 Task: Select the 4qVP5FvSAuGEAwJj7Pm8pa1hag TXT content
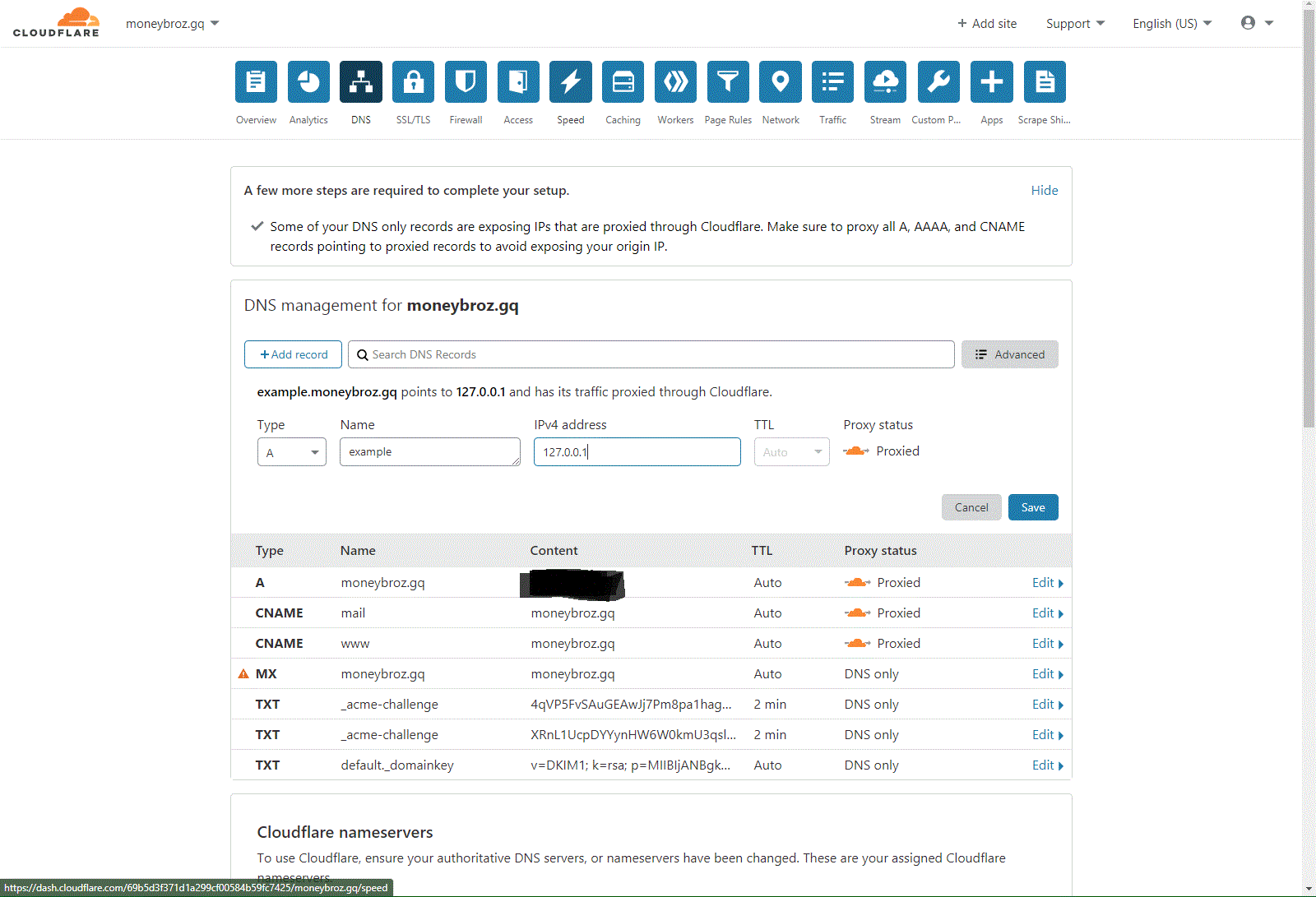[632, 704]
